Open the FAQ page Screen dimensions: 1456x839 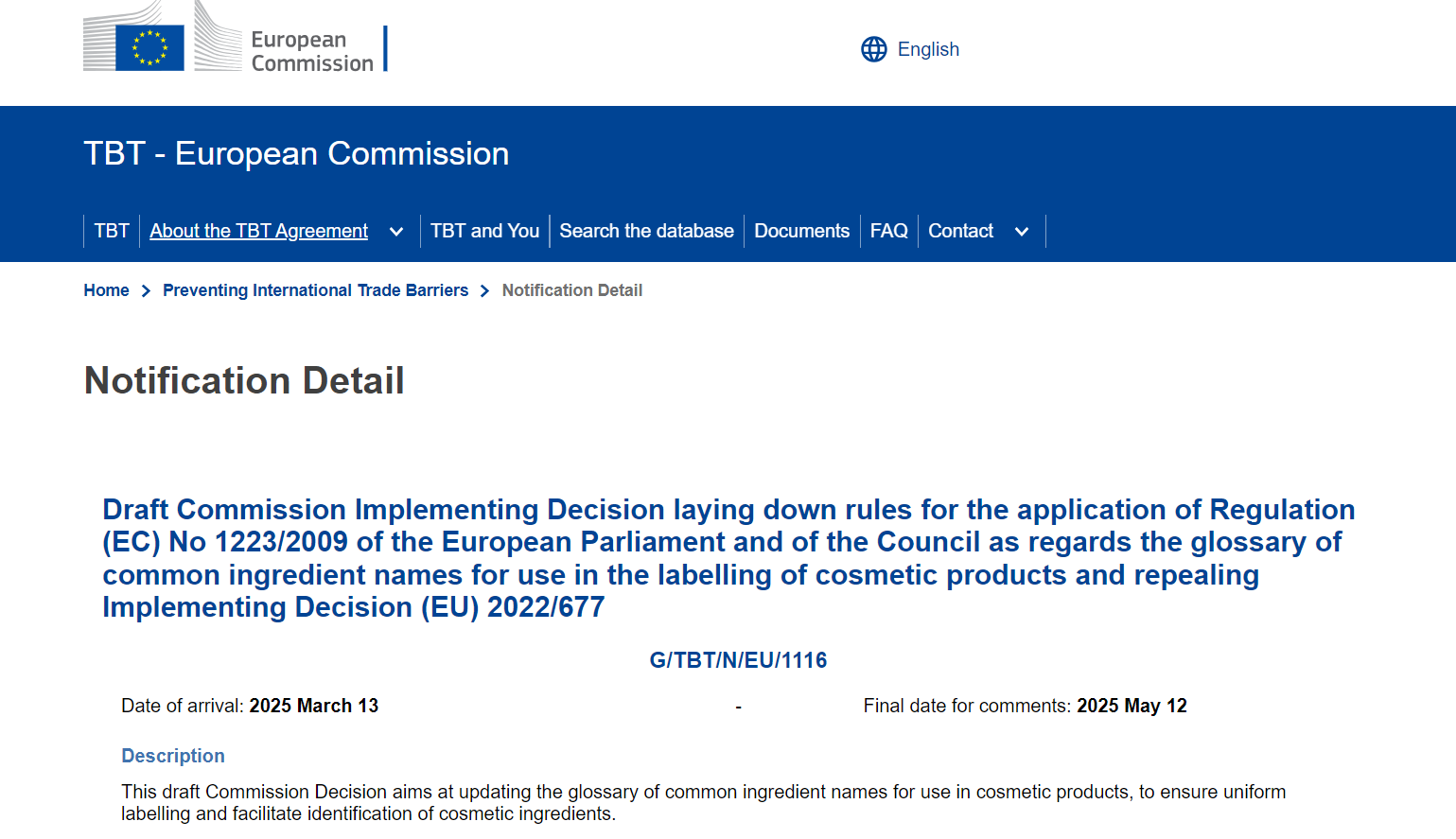[x=888, y=231]
